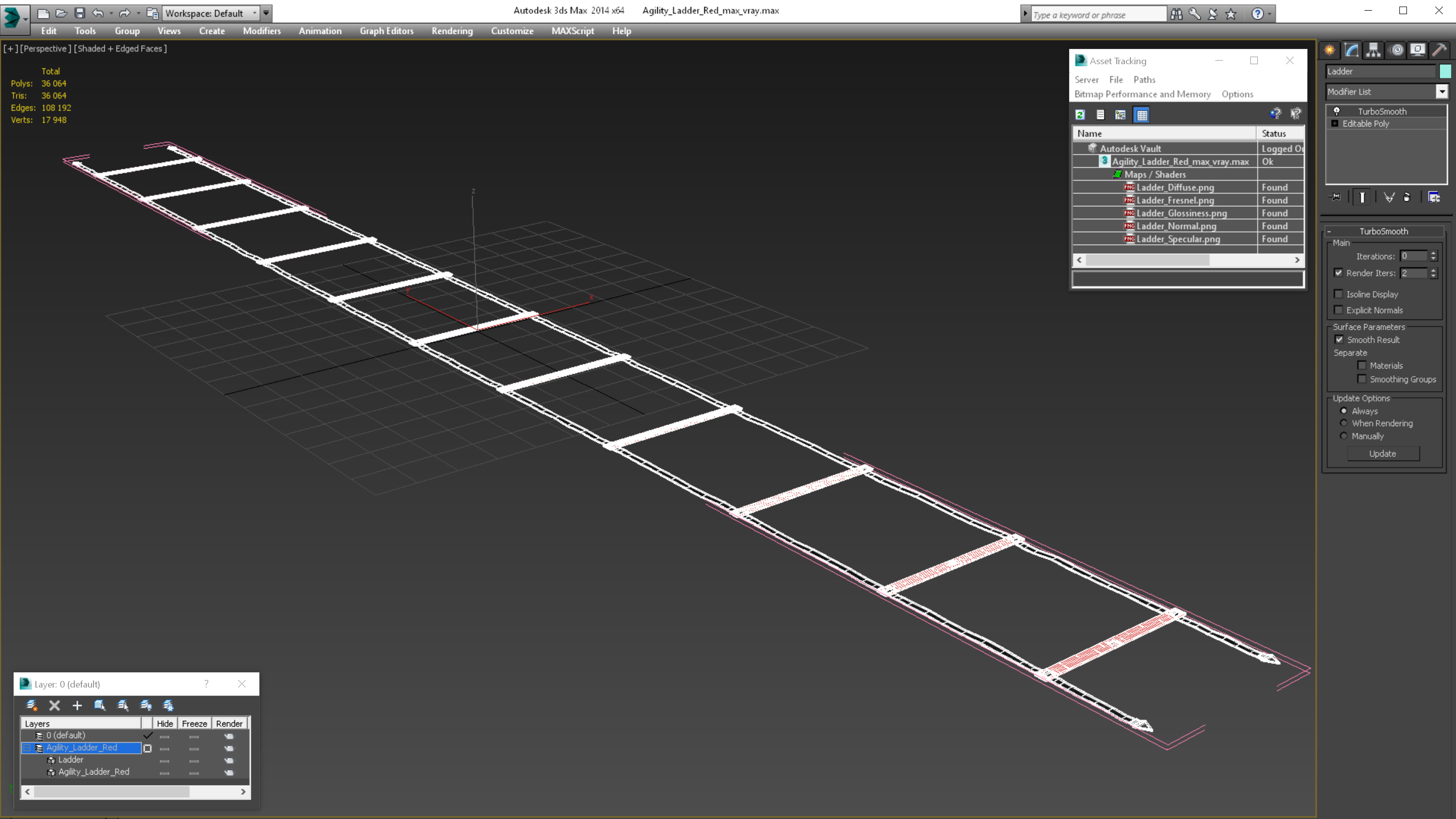Viewport: 1456px width, 819px height.
Task: Click Make Unique icon below modifier stack
Action: click(1389, 197)
